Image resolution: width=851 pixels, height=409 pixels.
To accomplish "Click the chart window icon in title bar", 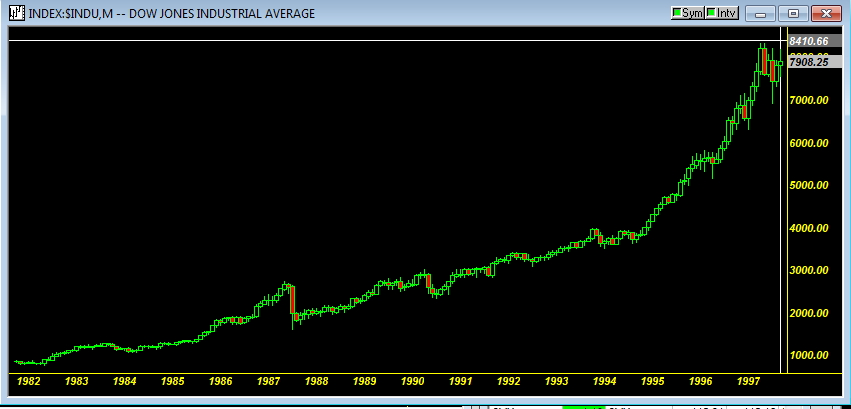I will coord(17,13).
